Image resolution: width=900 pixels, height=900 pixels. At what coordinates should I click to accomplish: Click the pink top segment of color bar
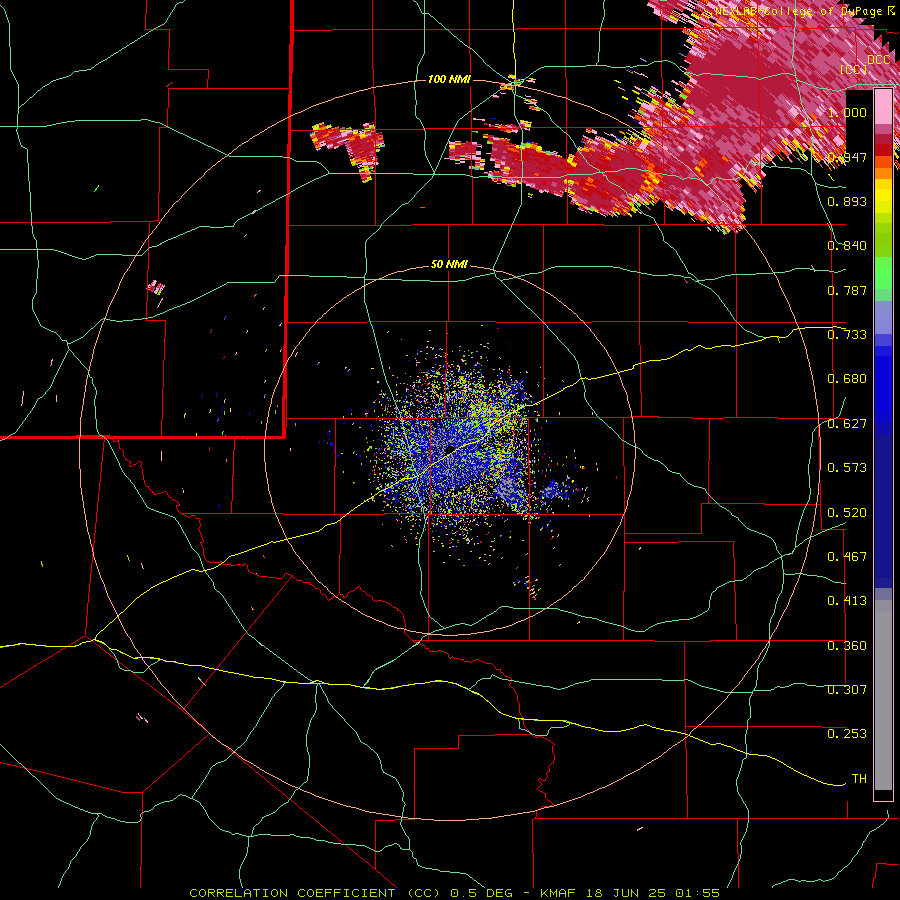(x=883, y=107)
